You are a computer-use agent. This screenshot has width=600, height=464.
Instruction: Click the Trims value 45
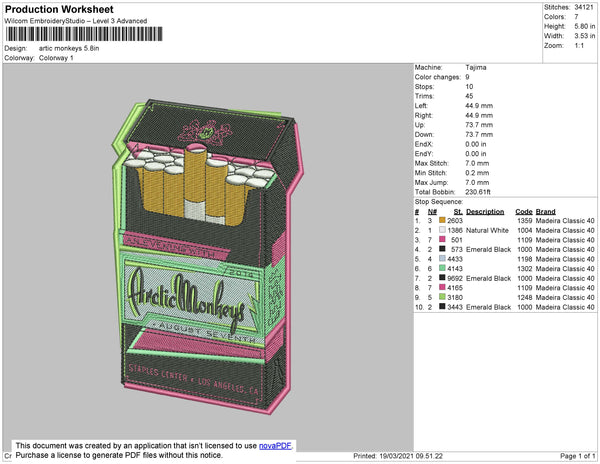(469, 96)
